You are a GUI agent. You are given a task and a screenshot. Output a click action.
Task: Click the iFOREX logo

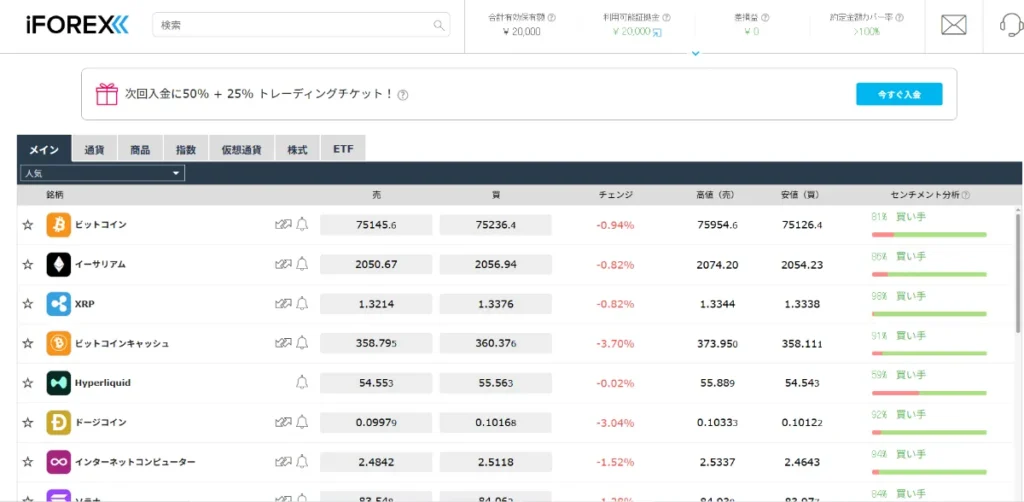[78, 25]
